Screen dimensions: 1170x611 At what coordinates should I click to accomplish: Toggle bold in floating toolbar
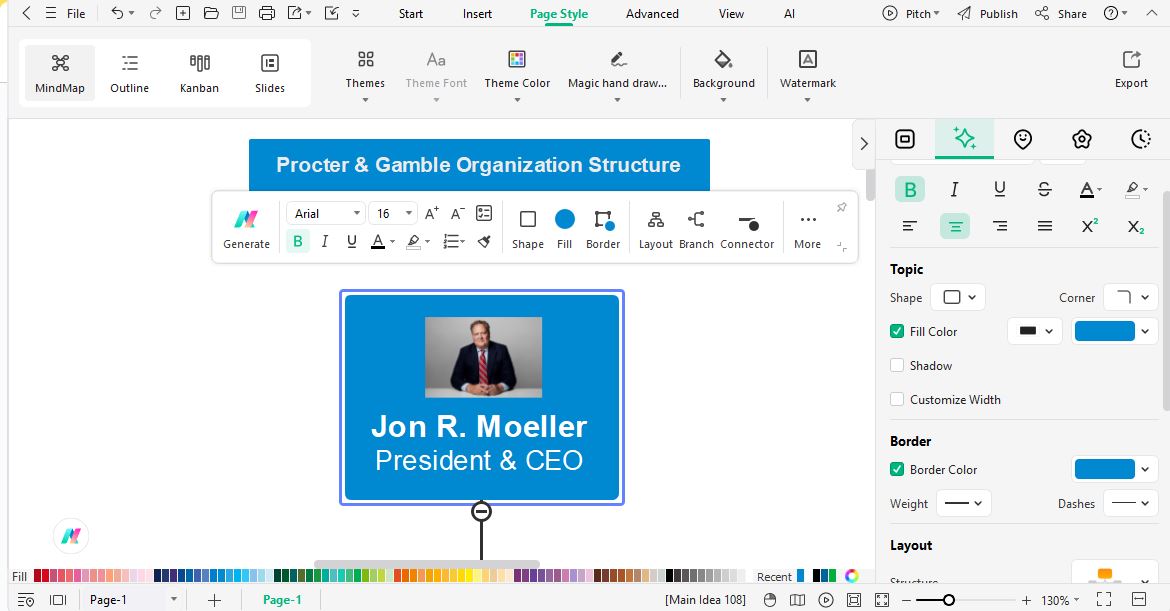298,241
